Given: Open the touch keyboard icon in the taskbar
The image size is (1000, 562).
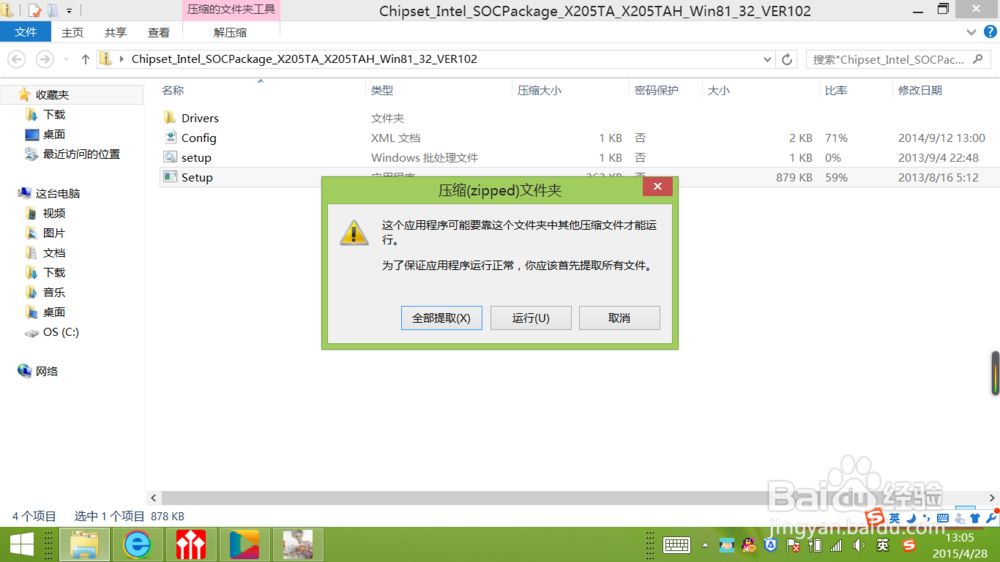Looking at the screenshot, I should (x=677, y=545).
